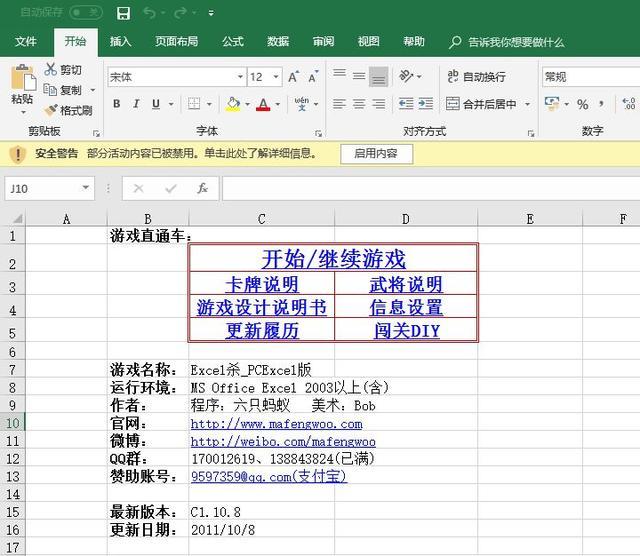The height and width of the screenshot is (556, 640).
Task: Expand font color dropdown arrow
Action: (x=278, y=105)
